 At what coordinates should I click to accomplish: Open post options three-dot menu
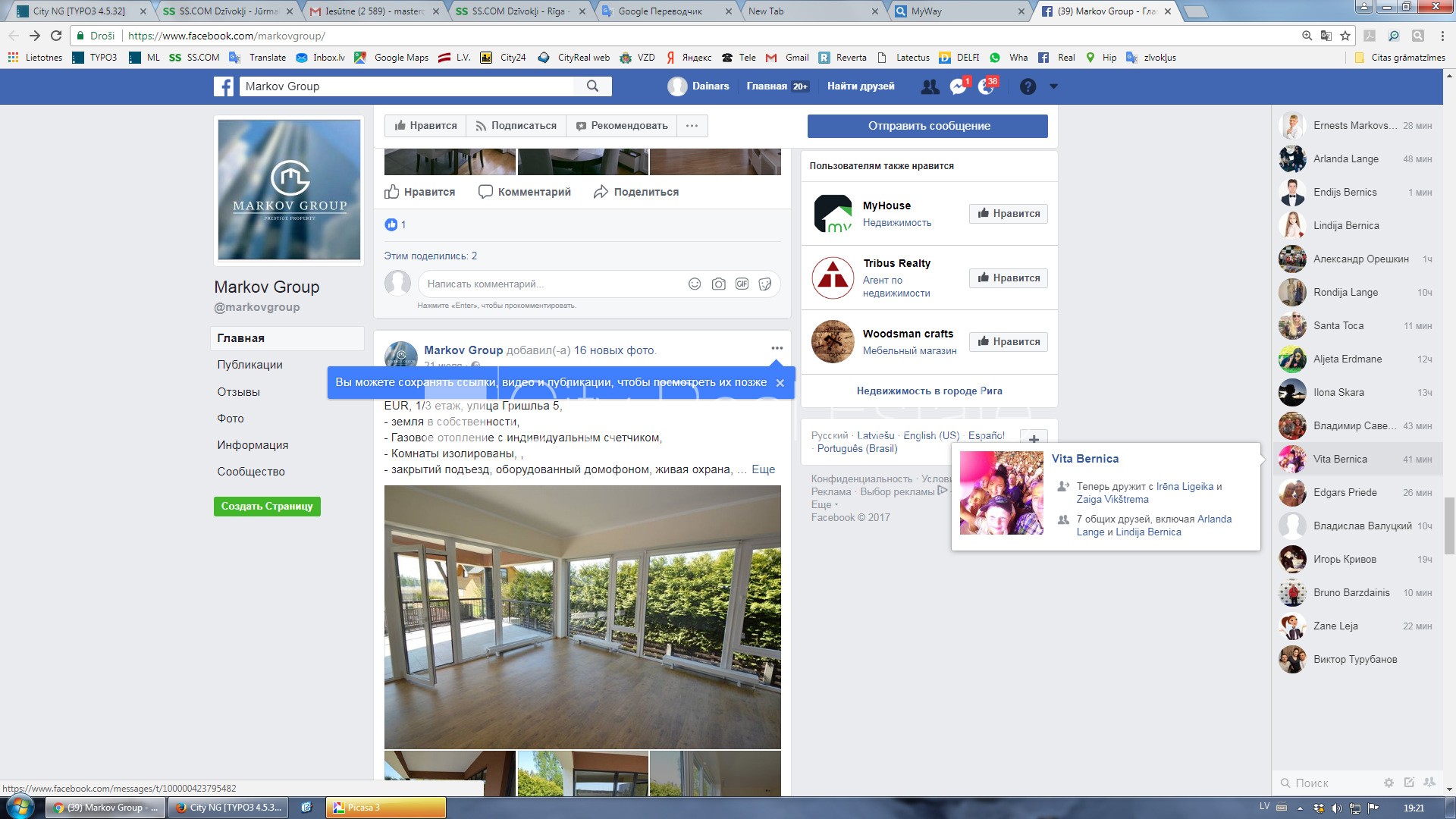pyautogui.click(x=777, y=348)
